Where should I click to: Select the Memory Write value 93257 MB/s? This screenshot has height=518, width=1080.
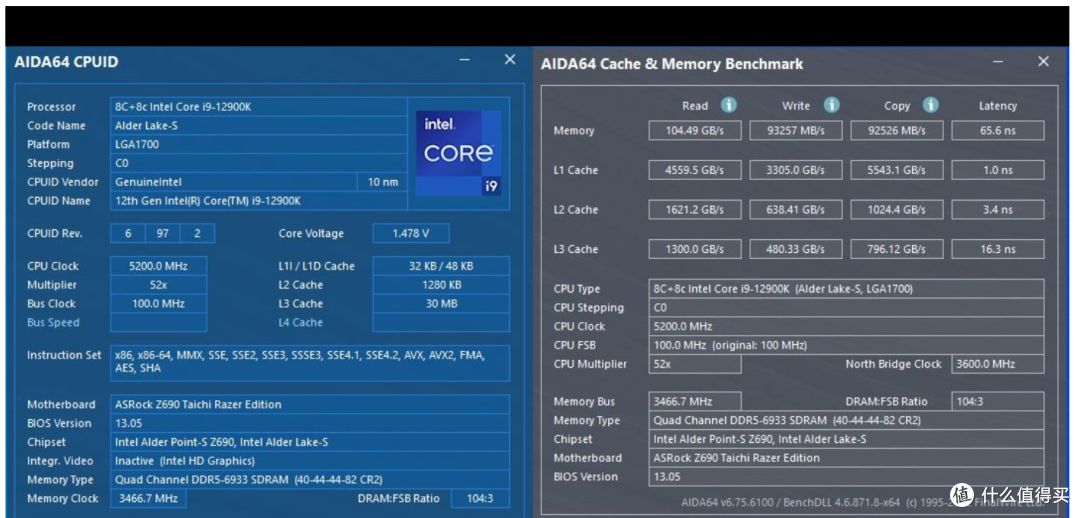pos(796,131)
